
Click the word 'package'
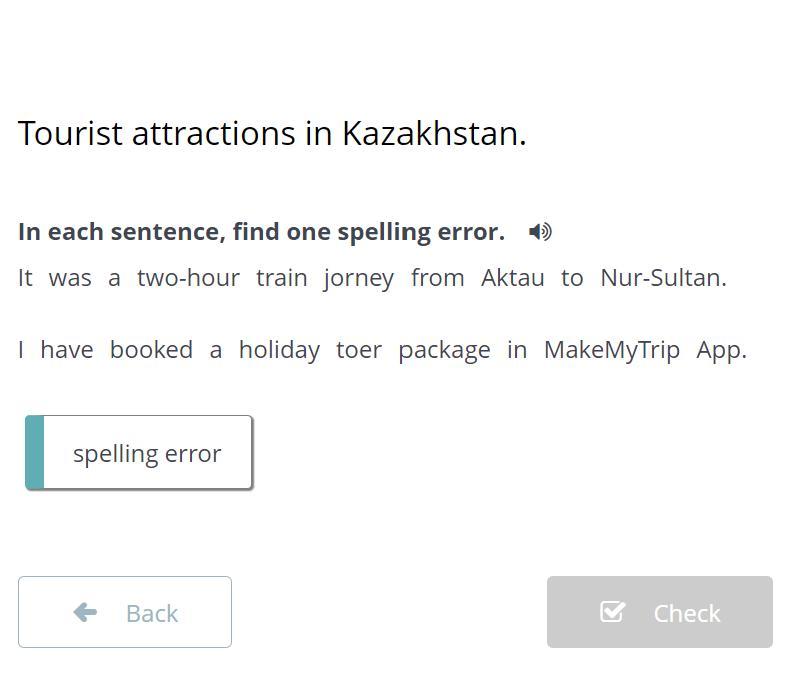click(x=444, y=350)
